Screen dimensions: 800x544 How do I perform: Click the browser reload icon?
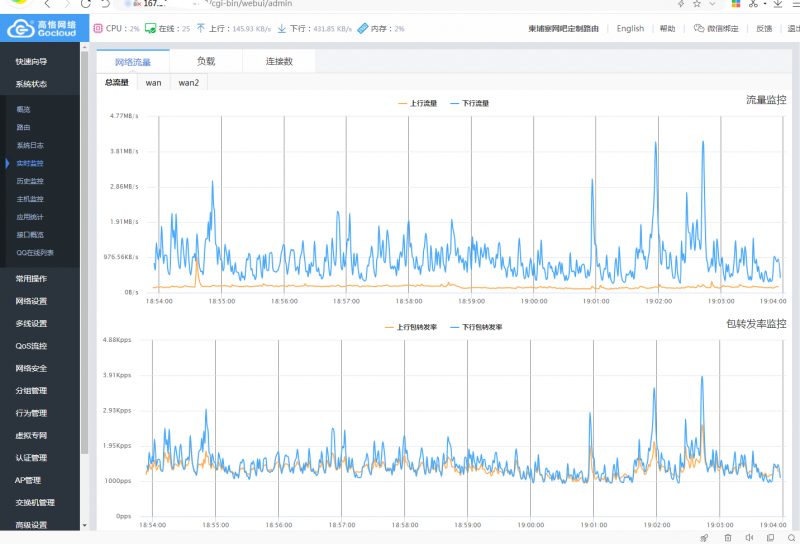tap(85, 4)
